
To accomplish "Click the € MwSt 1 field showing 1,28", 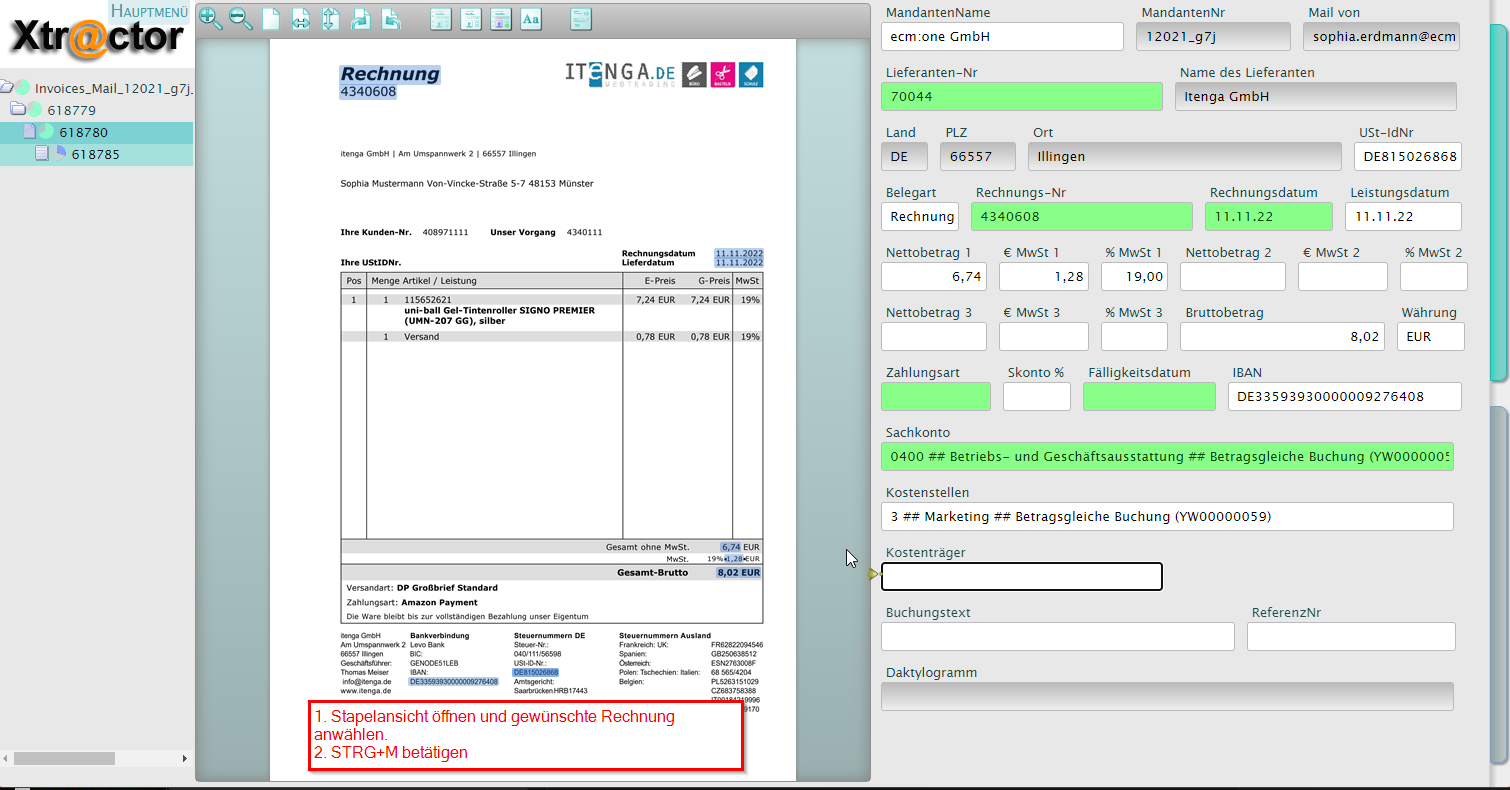I will (x=1044, y=276).
